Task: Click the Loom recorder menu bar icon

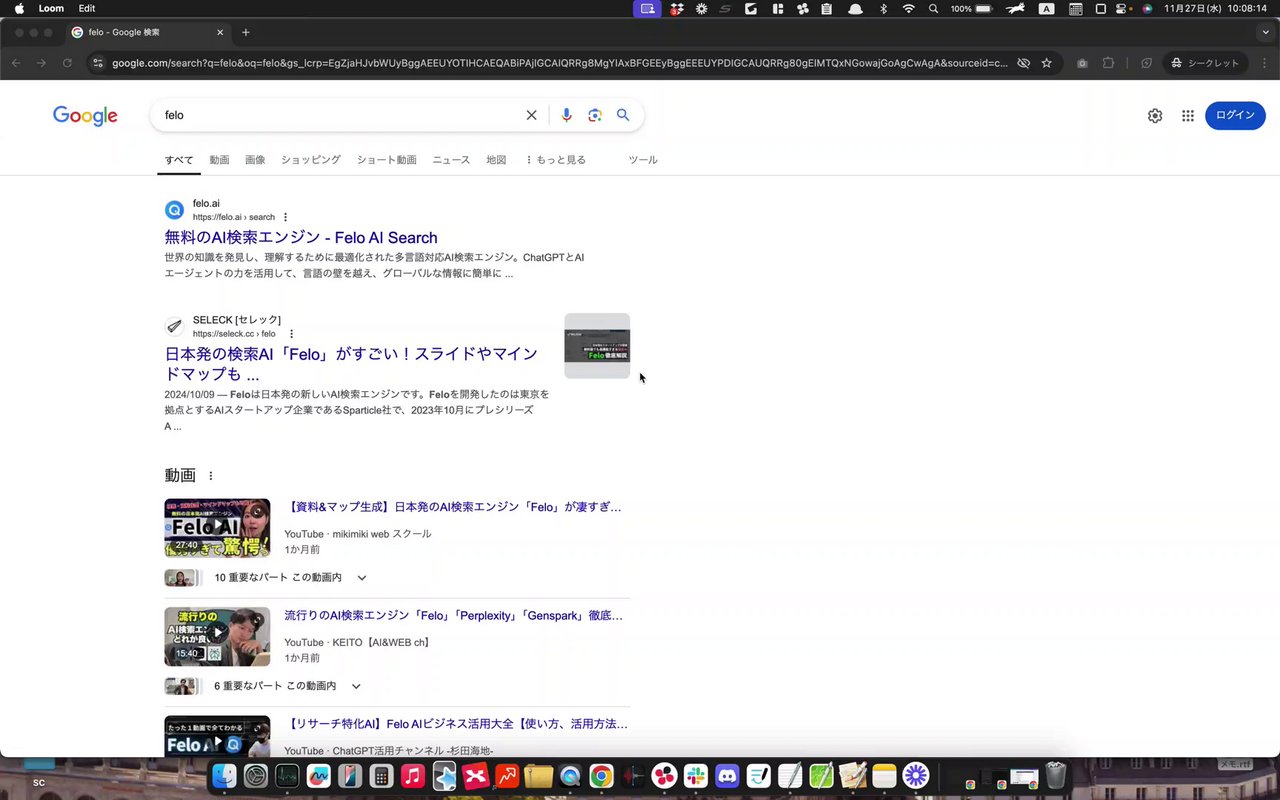Action: coord(647,8)
